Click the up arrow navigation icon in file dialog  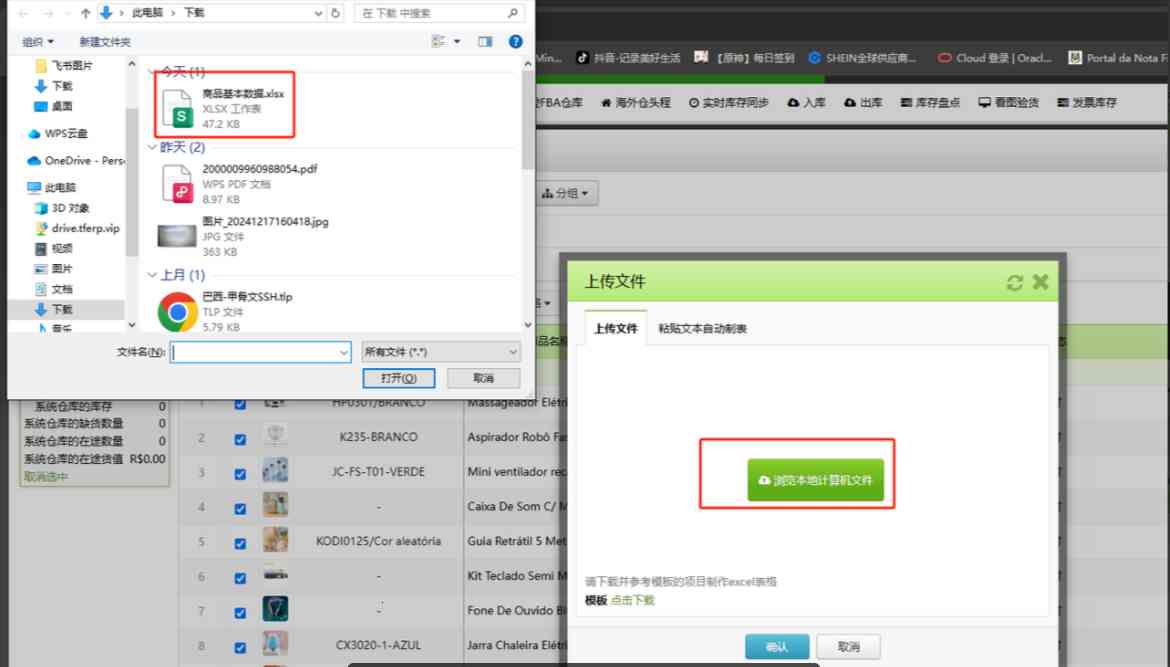pos(85,14)
